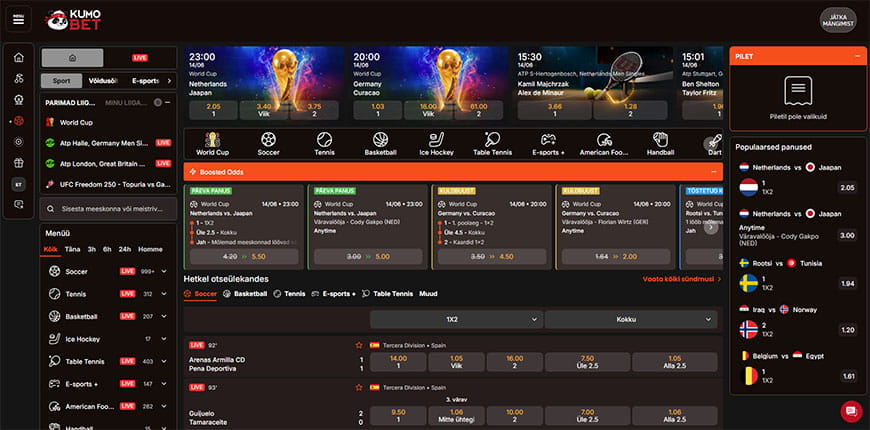Click the sportsbook home tab icon

coord(73,58)
